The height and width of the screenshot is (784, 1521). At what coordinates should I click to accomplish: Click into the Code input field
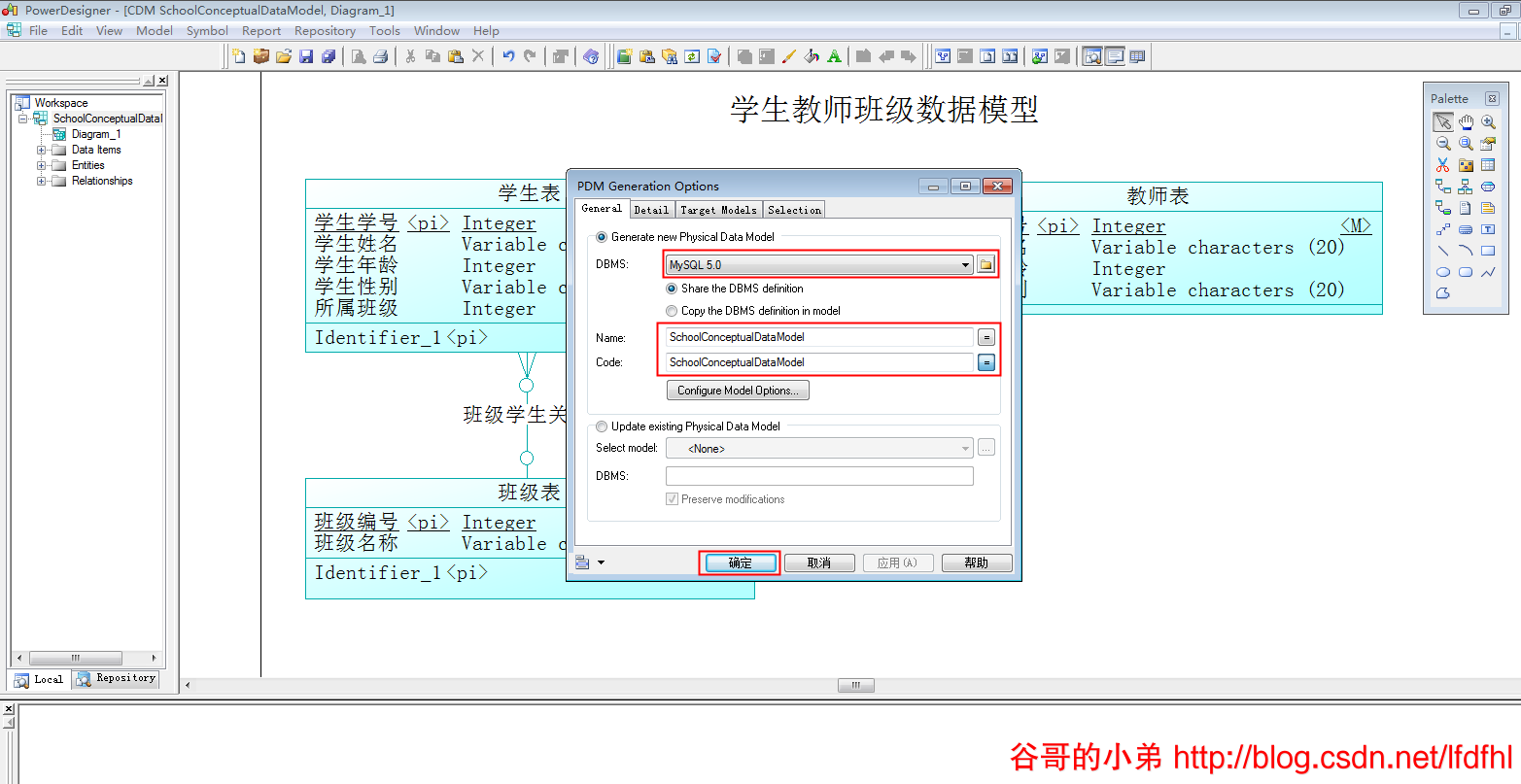(x=819, y=362)
